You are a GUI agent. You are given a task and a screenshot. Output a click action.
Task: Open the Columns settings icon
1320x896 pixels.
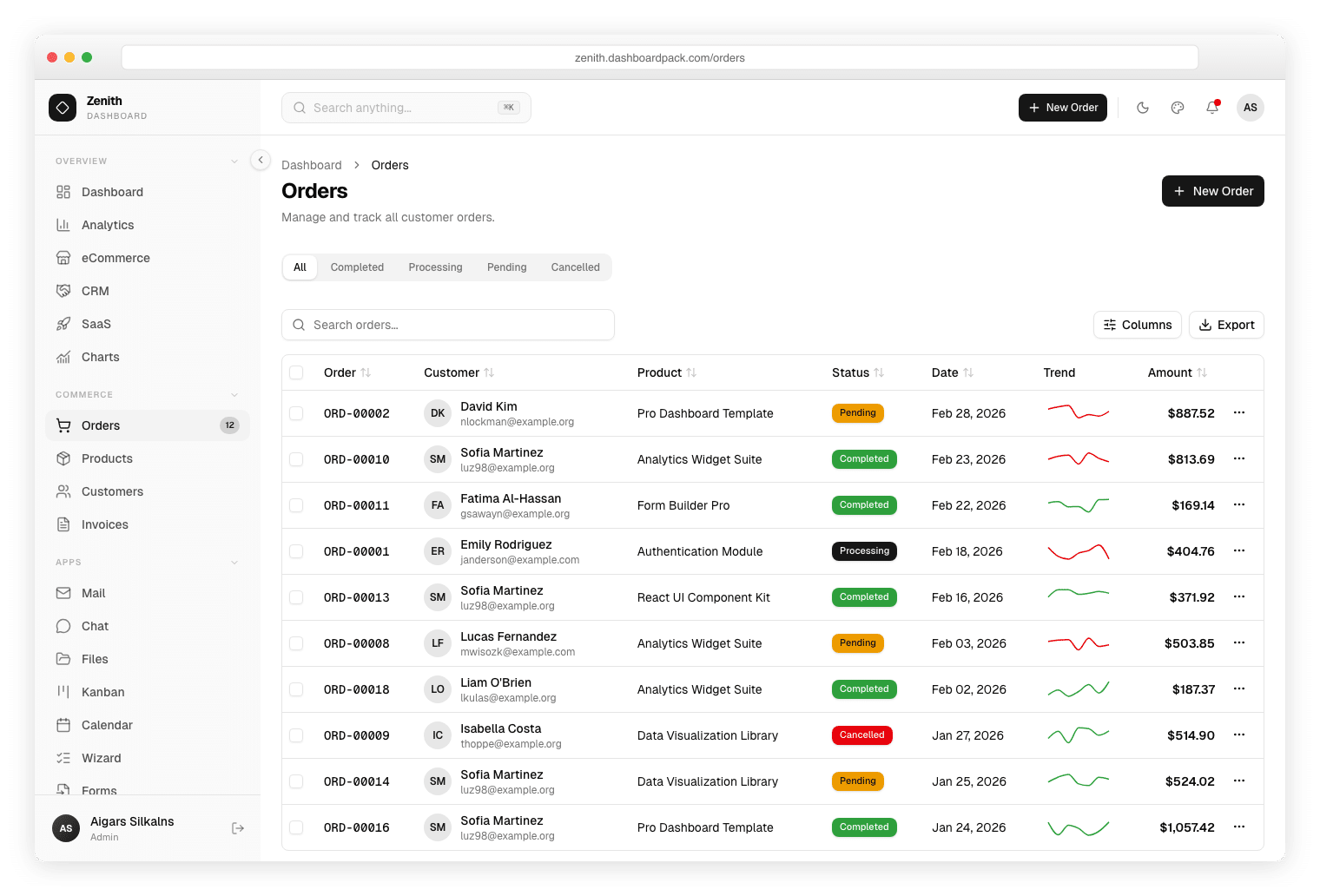(1109, 324)
